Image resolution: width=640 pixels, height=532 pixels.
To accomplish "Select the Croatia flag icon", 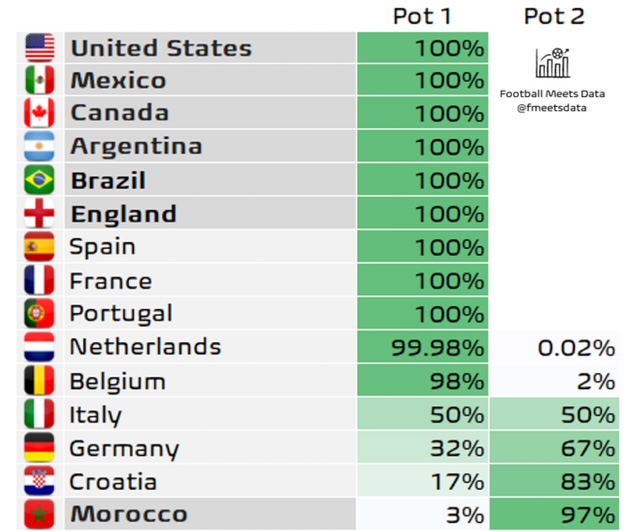I will coord(39,482).
